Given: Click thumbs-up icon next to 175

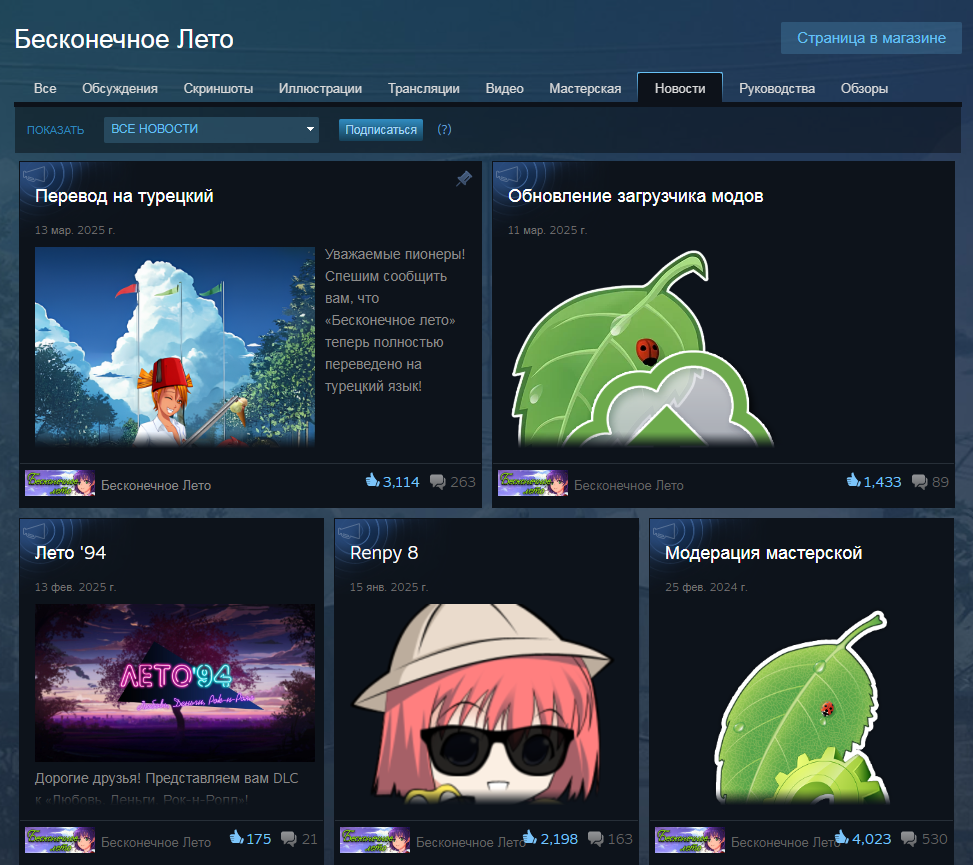Looking at the screenshot, I should tap(236, 838).
